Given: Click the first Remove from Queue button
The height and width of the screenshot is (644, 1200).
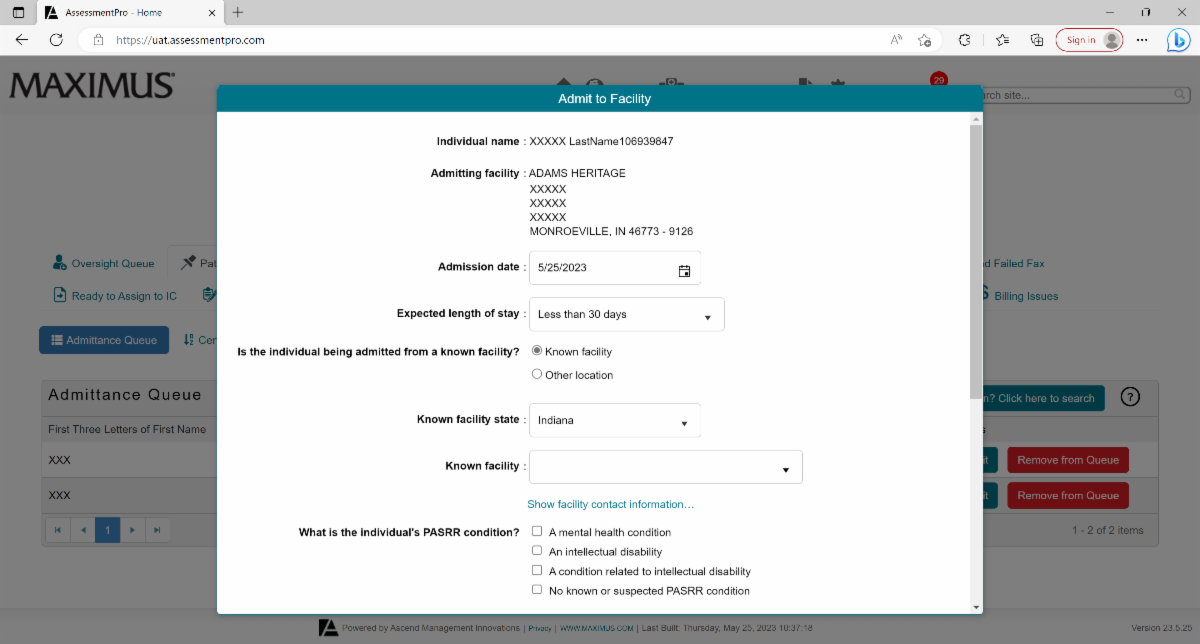Looking at the screenshot, I should (1067, 460).
